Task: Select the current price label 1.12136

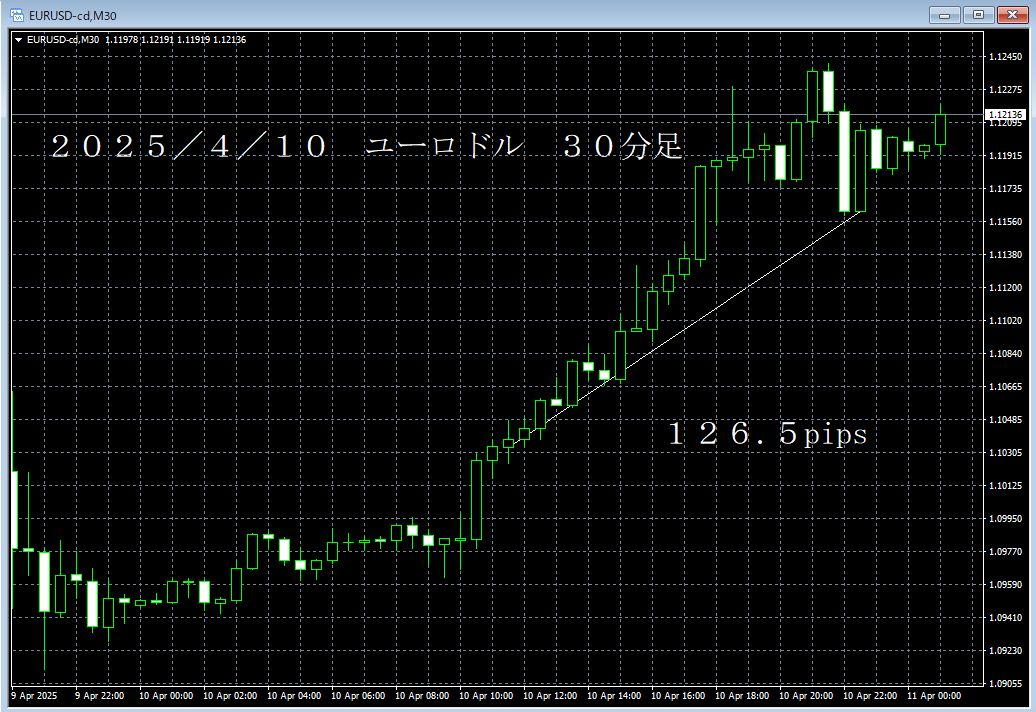Action: [x=1005, y=114]
